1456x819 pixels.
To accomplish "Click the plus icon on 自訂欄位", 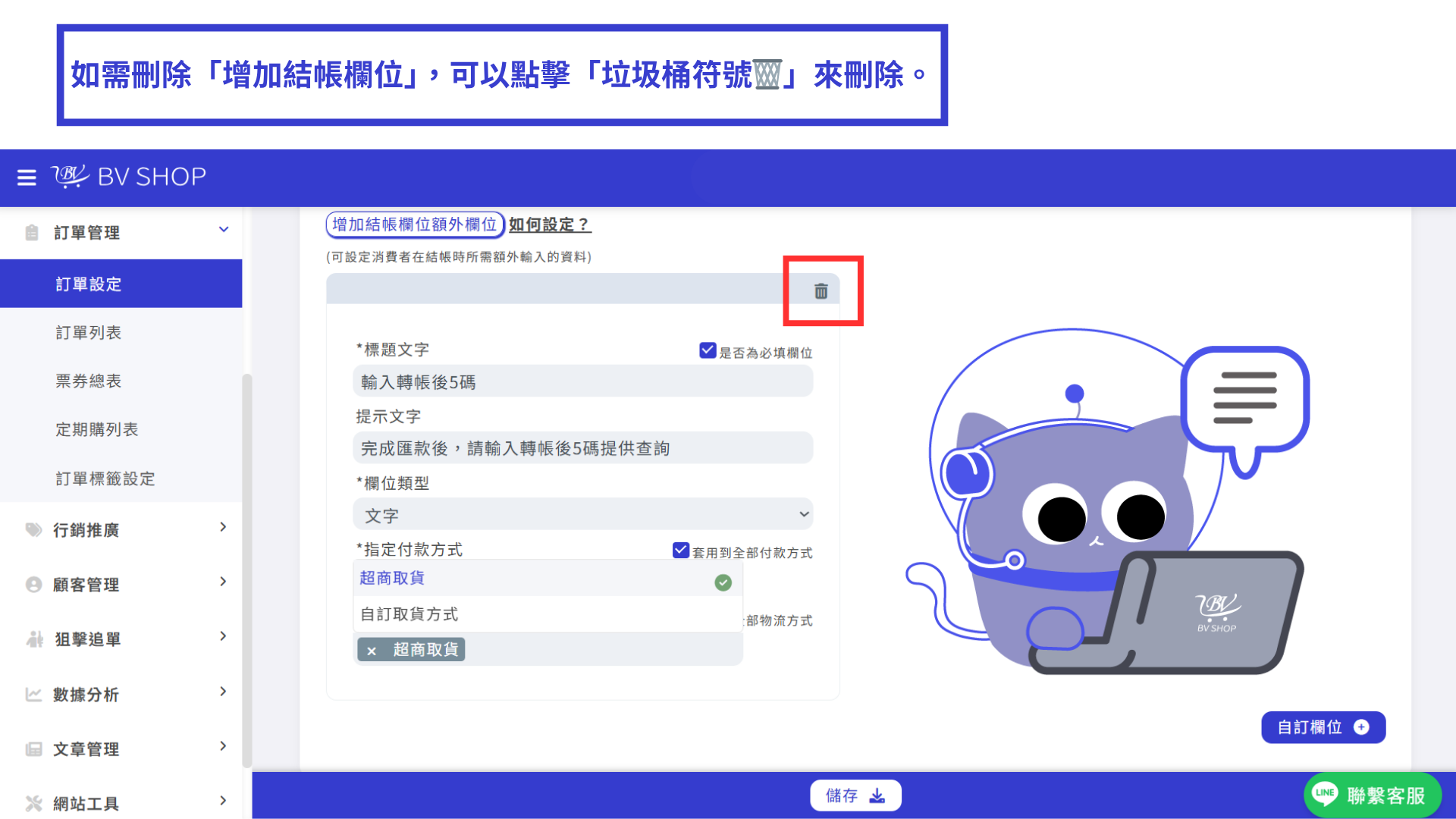I will (1362, 727).
